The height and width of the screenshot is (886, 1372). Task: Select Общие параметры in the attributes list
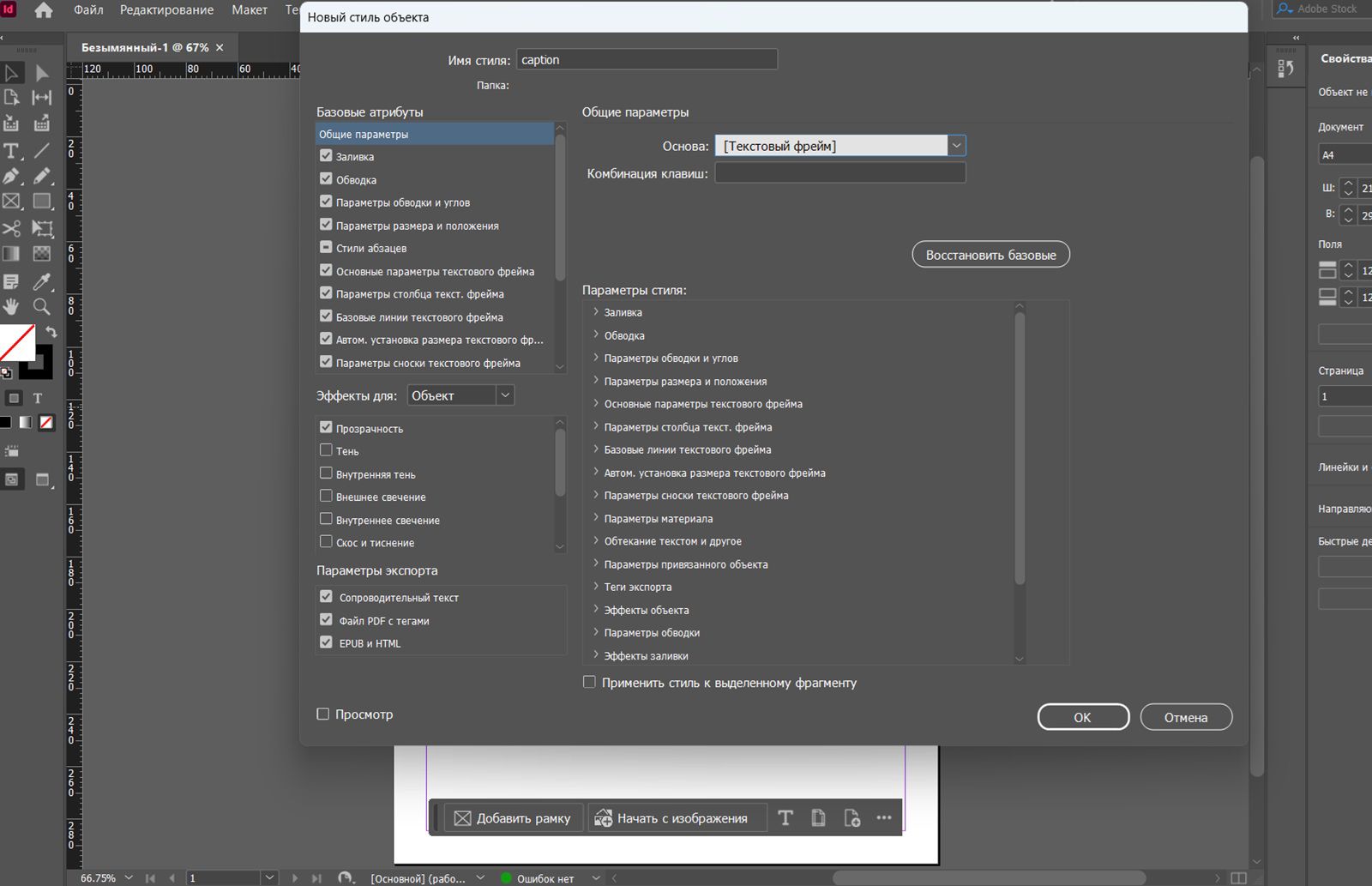click(435, 134)
